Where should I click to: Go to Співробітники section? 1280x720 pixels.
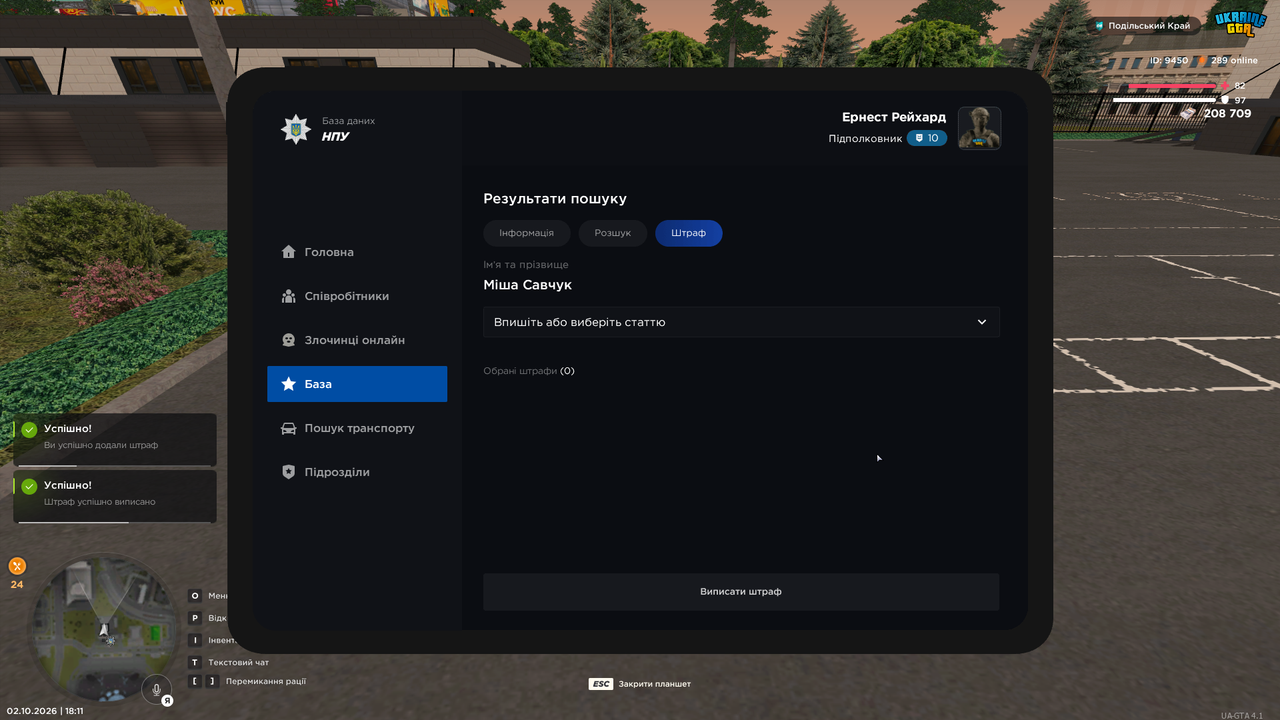coord(357,296)
